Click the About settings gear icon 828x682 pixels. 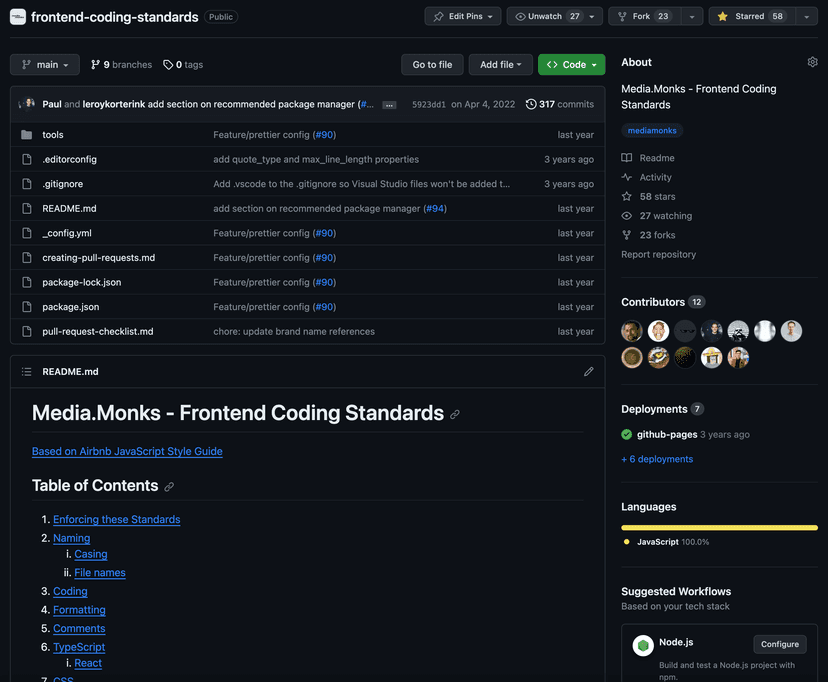[x=812, y=62]
